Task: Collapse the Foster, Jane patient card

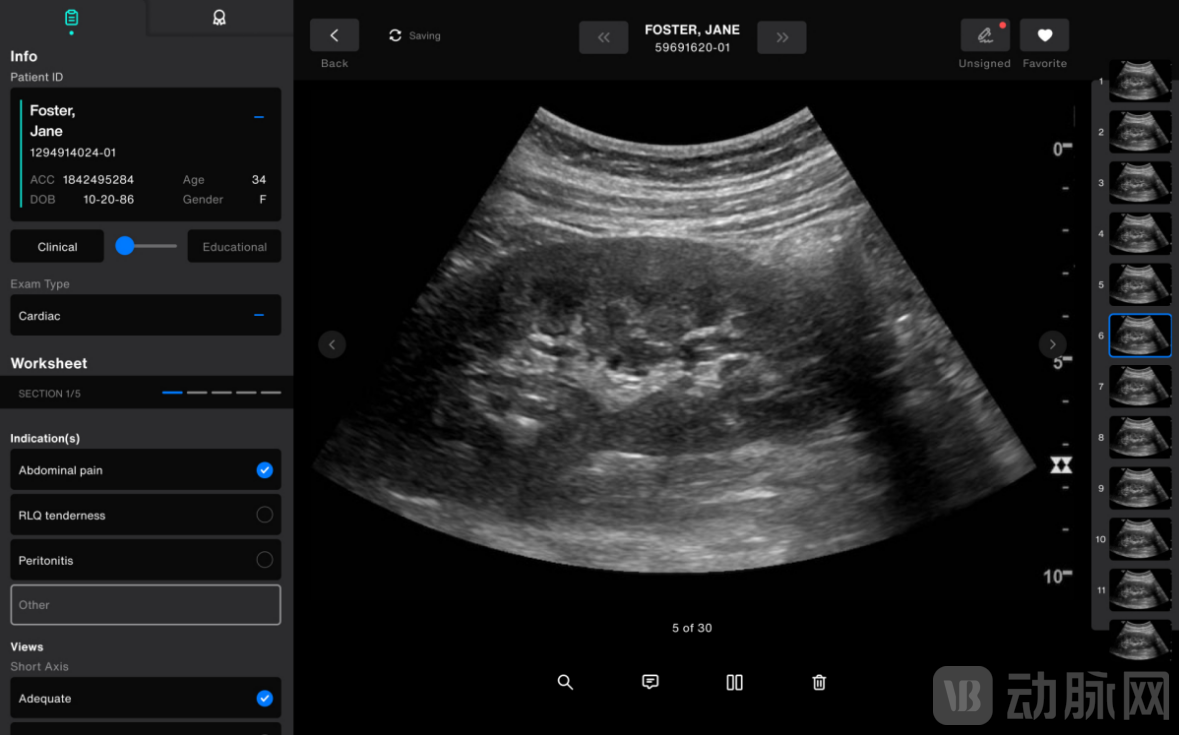Action: [x=259, y=117]
